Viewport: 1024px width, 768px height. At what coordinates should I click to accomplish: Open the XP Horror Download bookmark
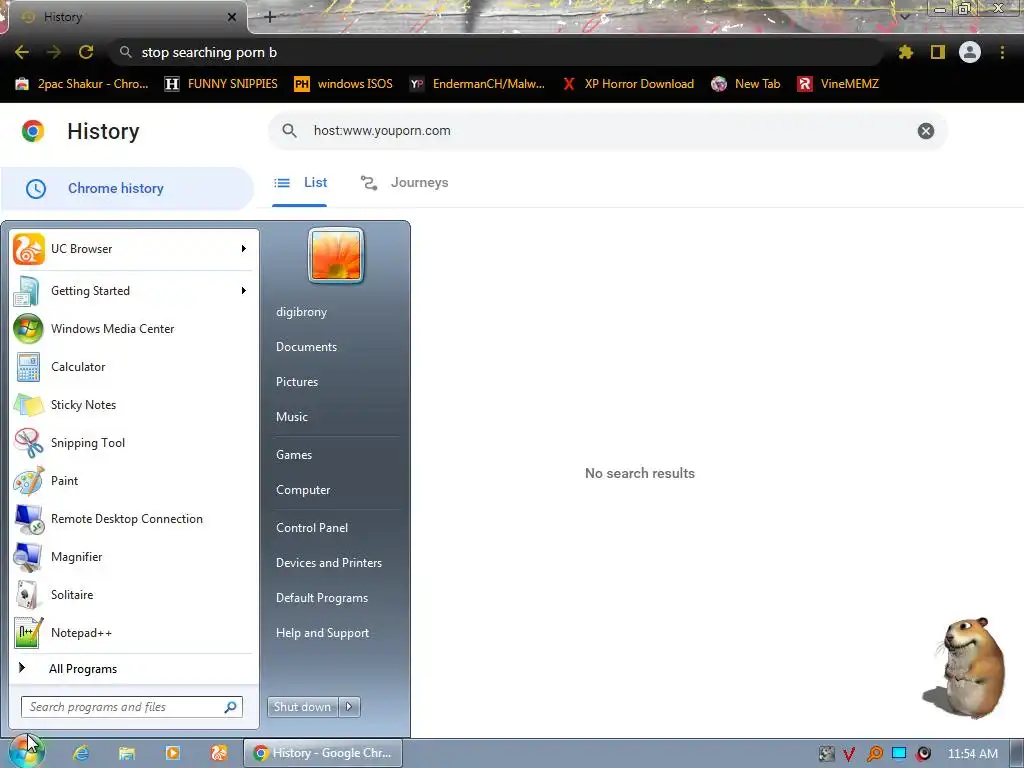pos(628,84)
